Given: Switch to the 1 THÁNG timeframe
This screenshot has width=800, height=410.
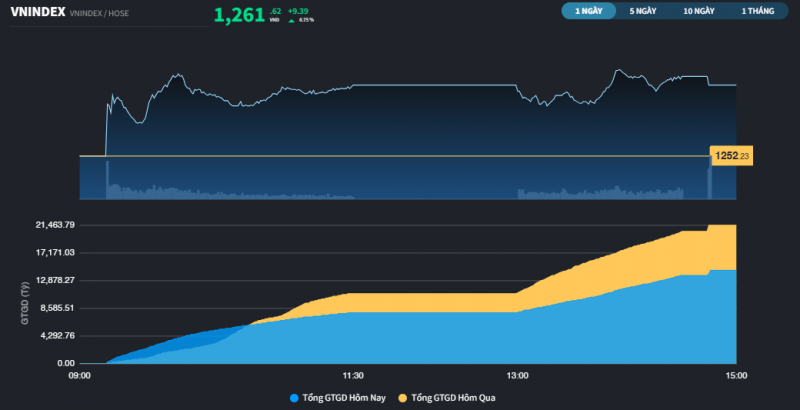Looking at the screenshot, I should pyautogui.click(x=758, y=11).
